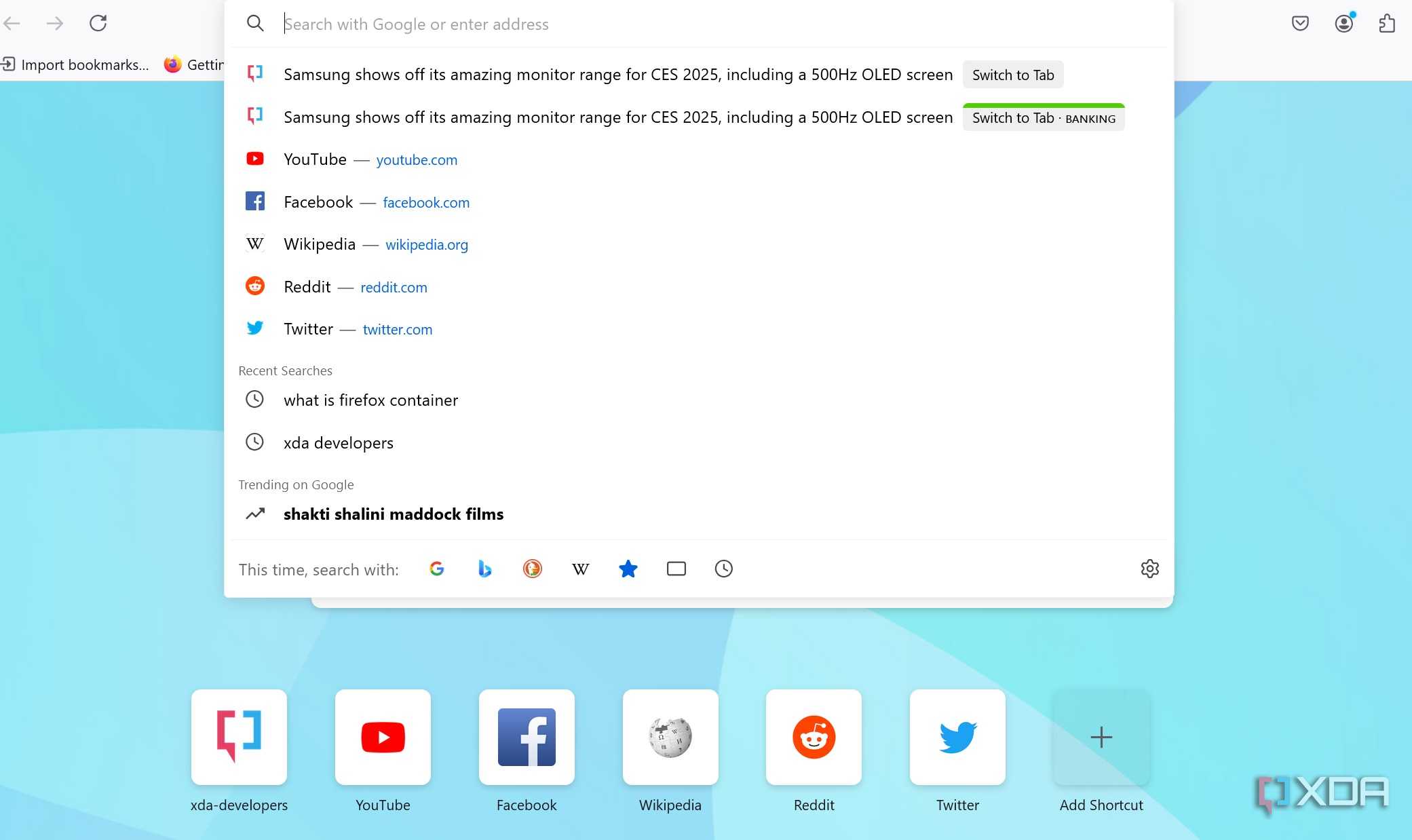Select first Samsung monitor range suggestion
The width and height of the screenshot is (1412, 840).
[699, 75]
